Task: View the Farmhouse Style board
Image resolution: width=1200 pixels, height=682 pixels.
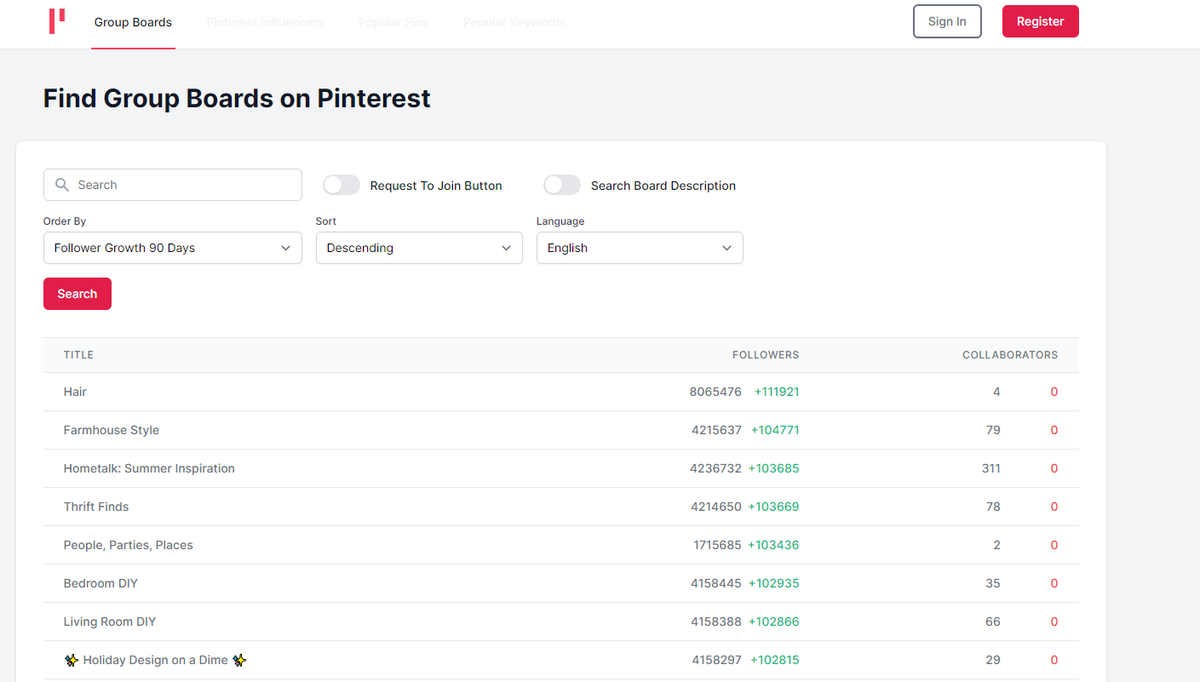Action: pos(111,429)
